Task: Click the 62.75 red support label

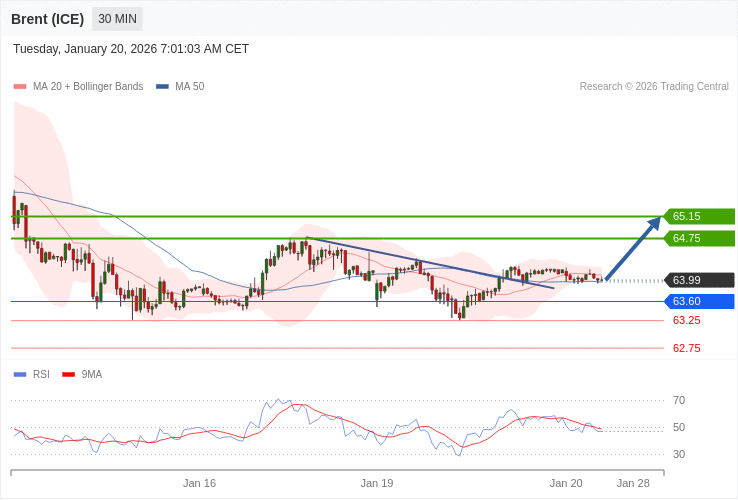Action: point(686,348)
